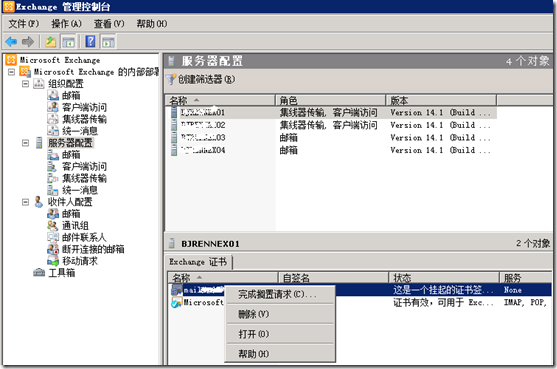Click the Up one level folder icon

51,42
